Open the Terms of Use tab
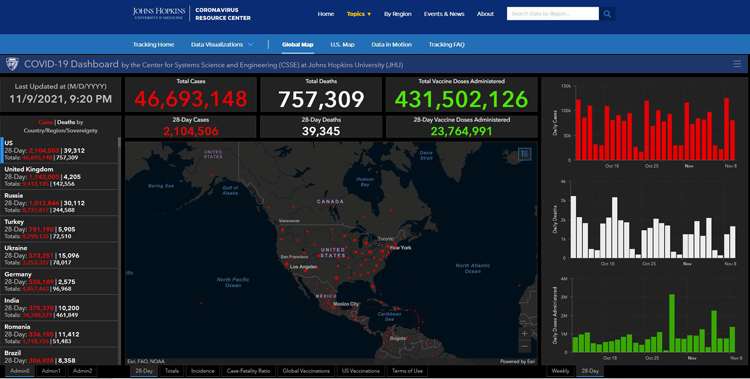 pyautogui.click(x=407, y=371)
